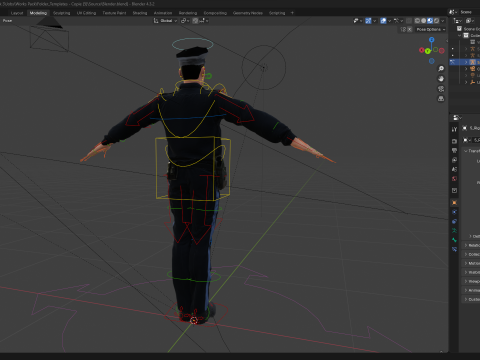The height and width of the screenshot is (360, 480).
Task: Open the scene browse icon dropdown
Action: [x=452, y=12]
